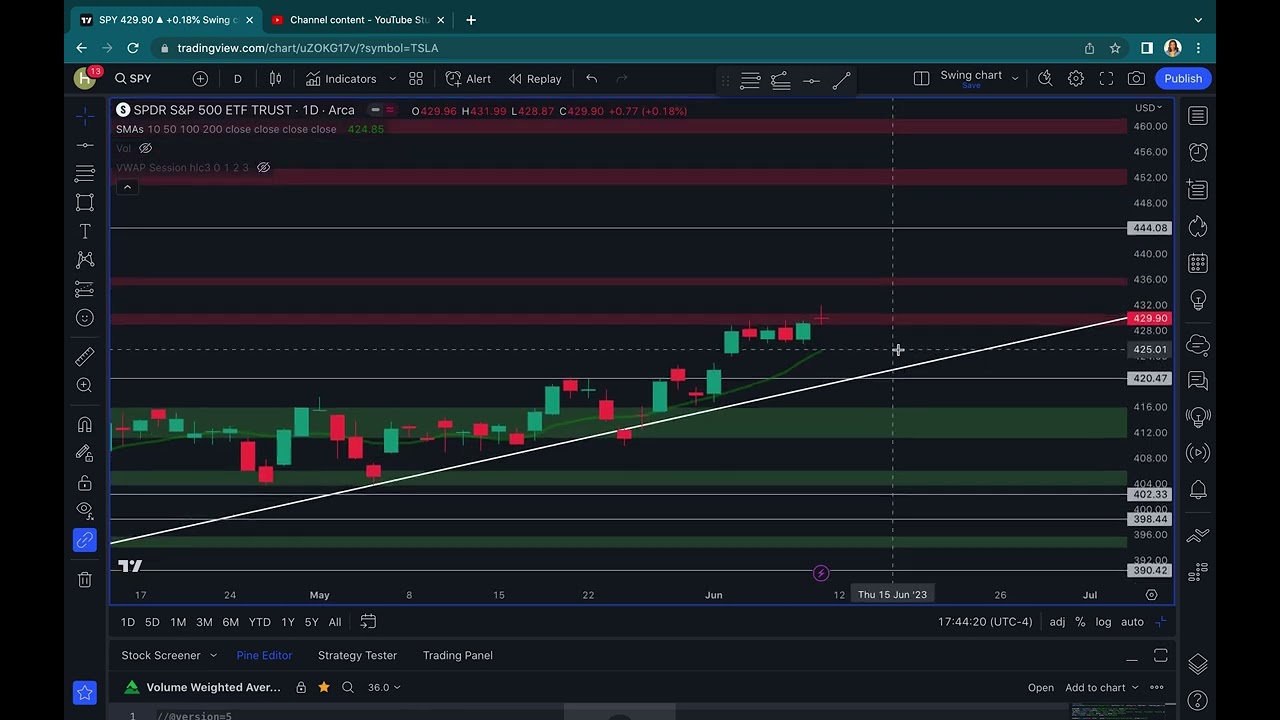Set the 3M date range
This screenshot has height=720, width=1280.
coord(204,622)
